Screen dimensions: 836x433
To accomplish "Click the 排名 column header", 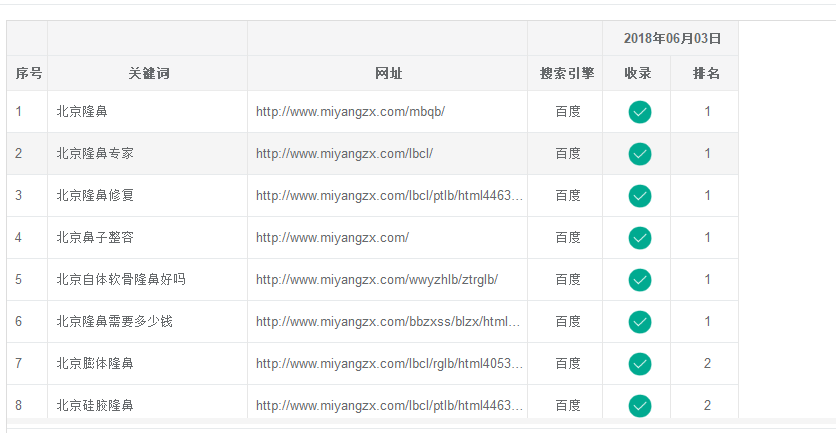I will click(706, 74).
